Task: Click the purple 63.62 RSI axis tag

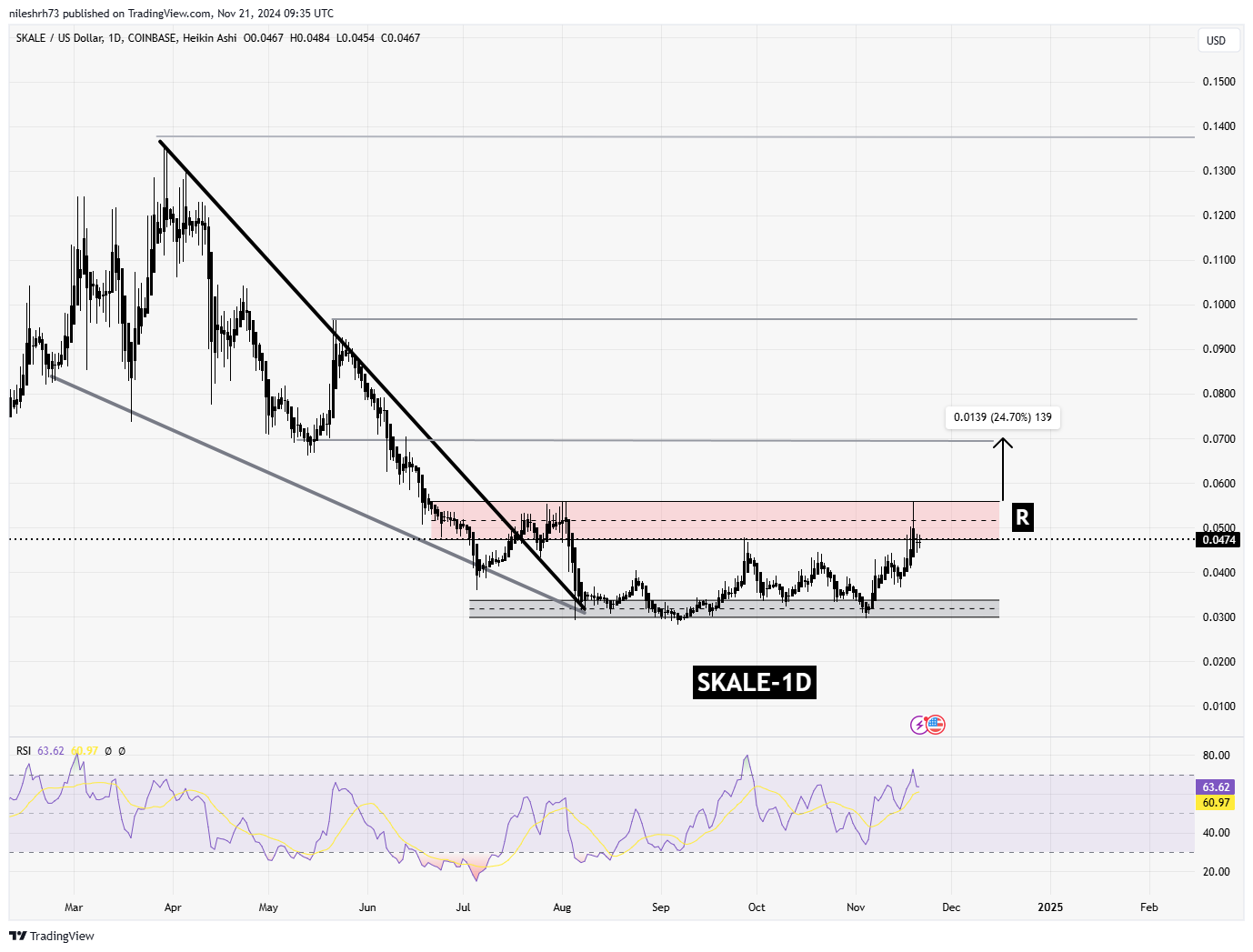Action: [x=1216, y=787]
